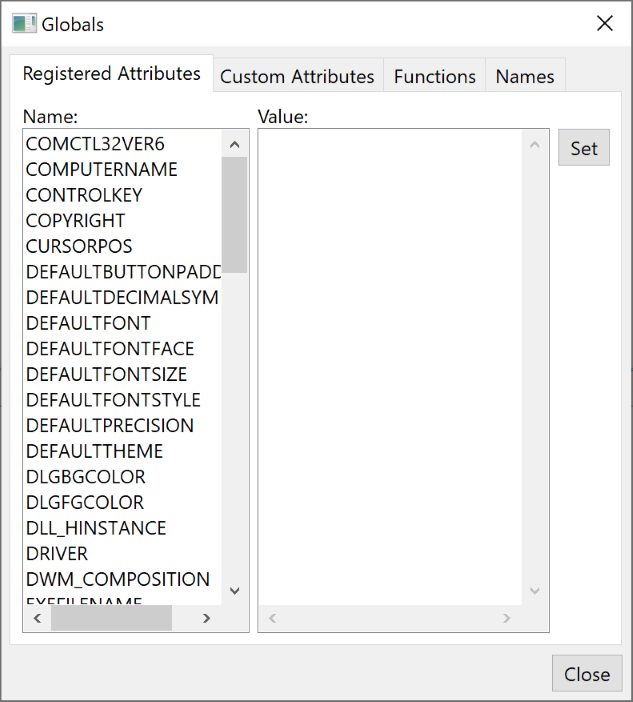
Task: Choose DEFAULTFONTSIZE from the list
Action: click(x=106, y=374)
